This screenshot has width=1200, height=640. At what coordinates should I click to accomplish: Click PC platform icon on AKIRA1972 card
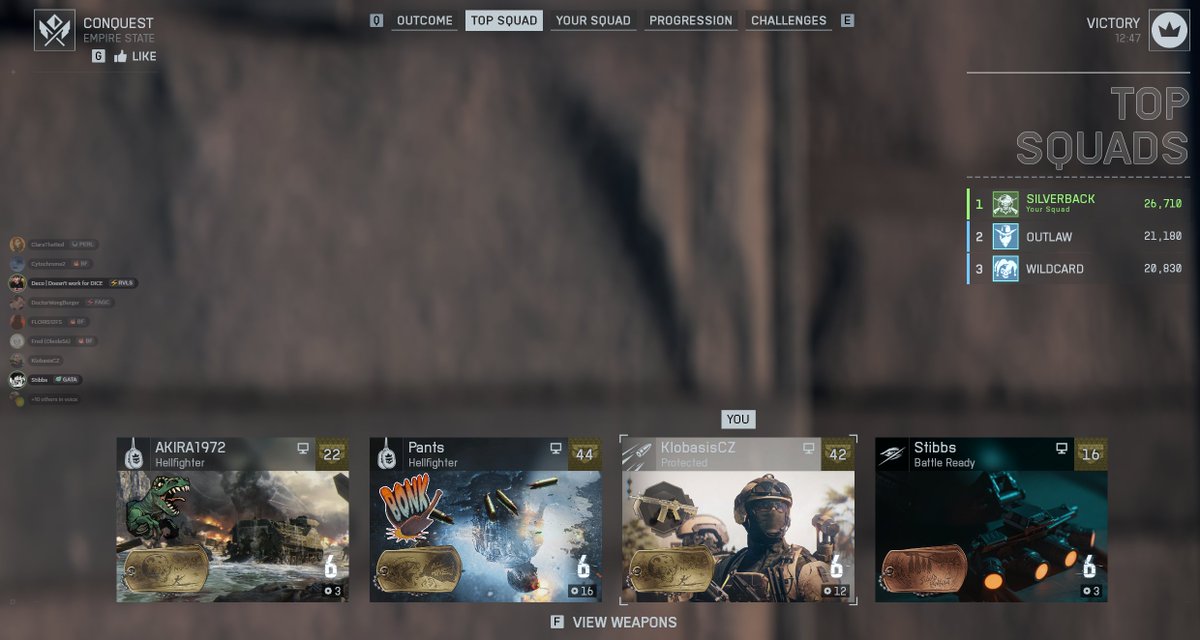303,449
